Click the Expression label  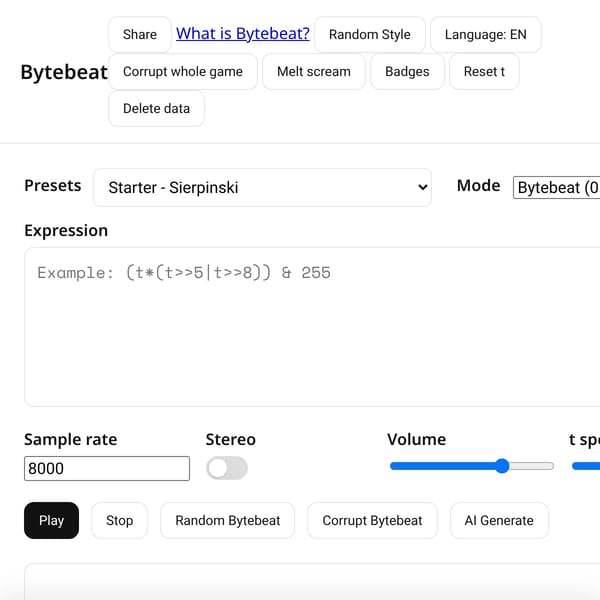click(66, 231)
